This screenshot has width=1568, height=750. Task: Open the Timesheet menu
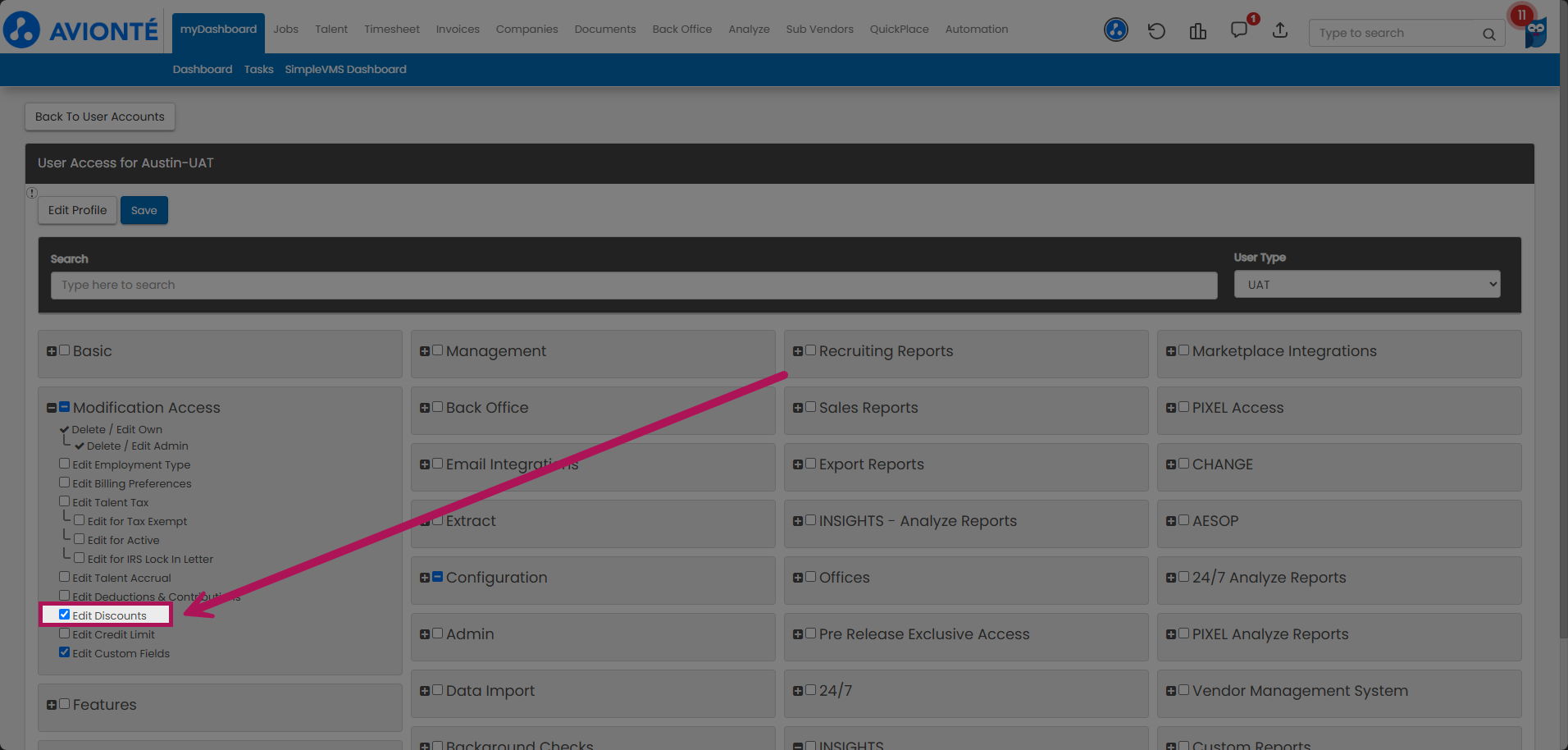(392, 30)
